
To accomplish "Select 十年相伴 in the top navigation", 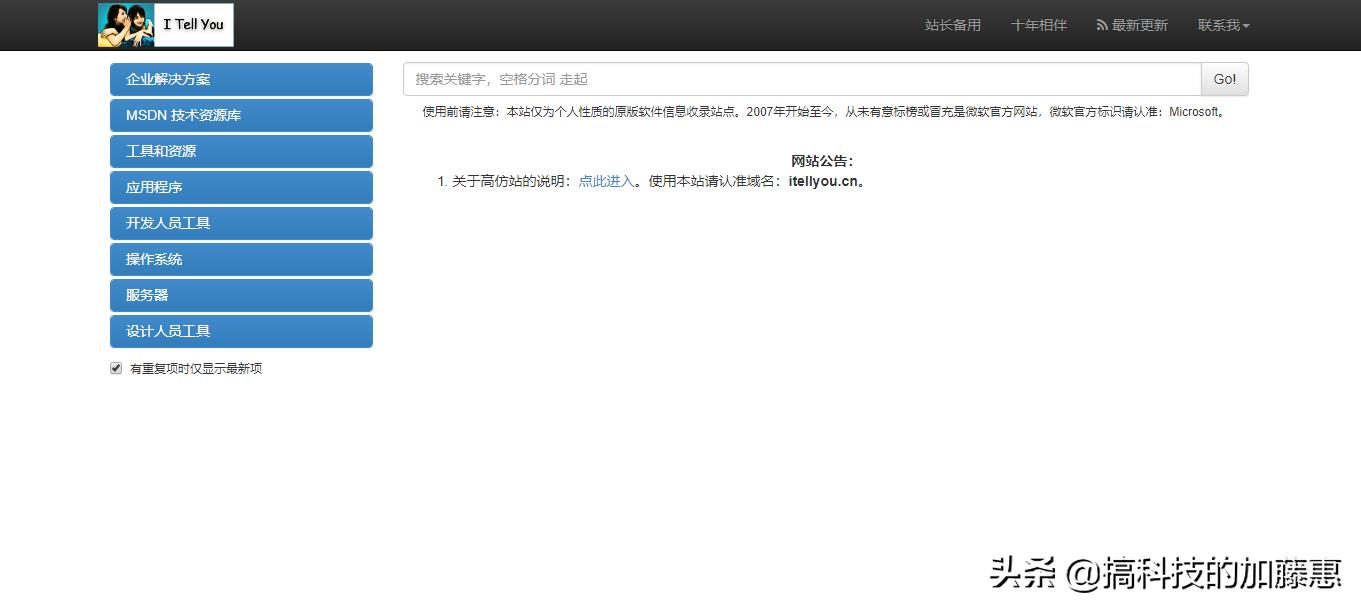I will [x=1038, y=25].
